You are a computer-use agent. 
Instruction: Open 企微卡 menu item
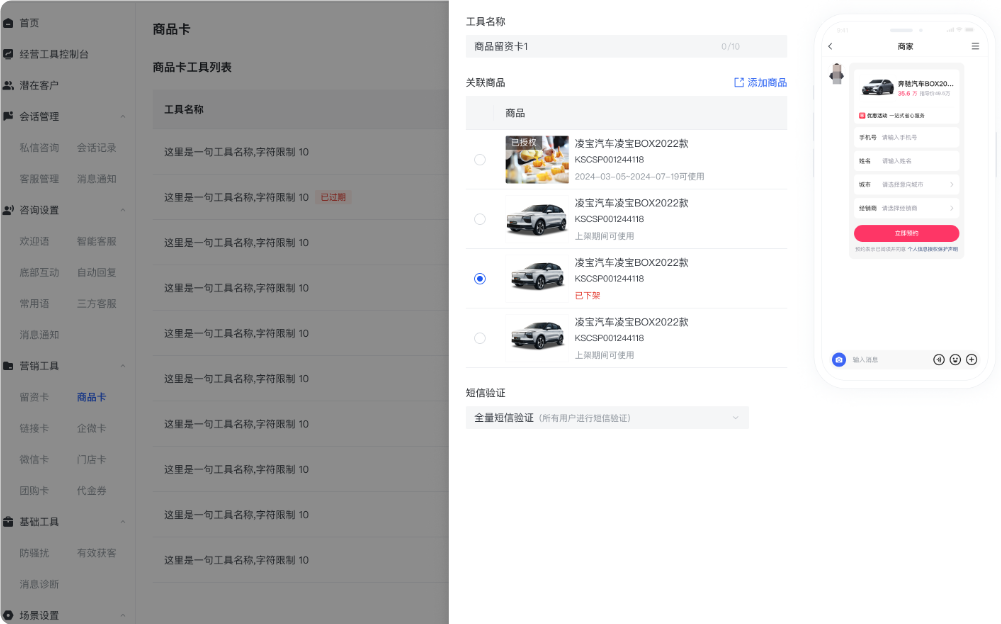[91, 429]
